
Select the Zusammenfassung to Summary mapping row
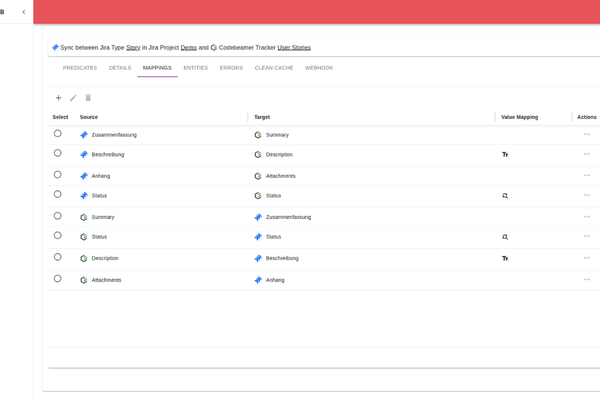tap(57, 133)
